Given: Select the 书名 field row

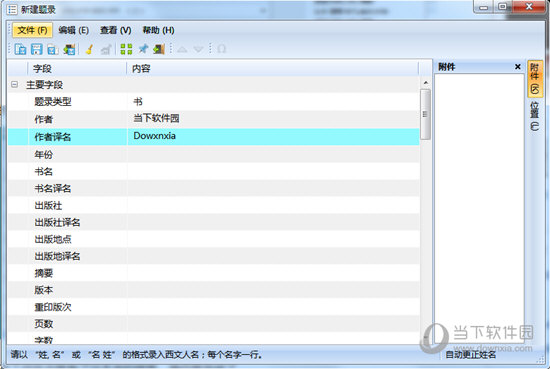Looking at the screenshot, I should pos(214,172).
